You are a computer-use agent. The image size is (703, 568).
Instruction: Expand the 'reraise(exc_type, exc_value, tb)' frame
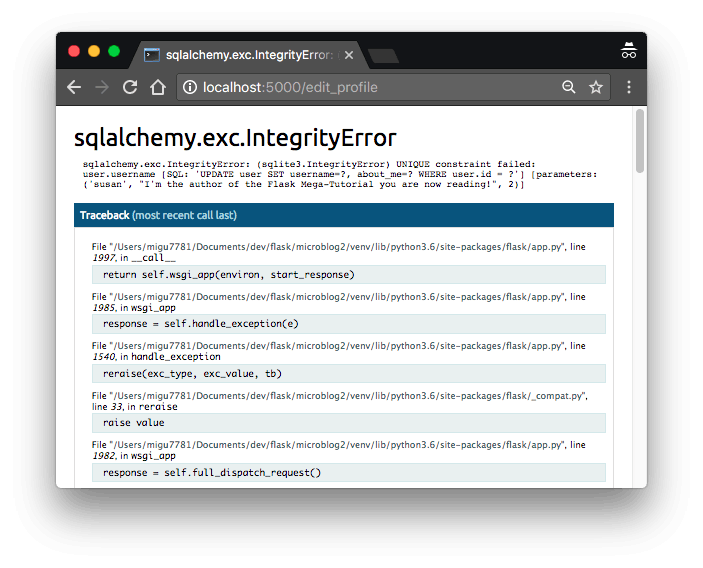(348, 374)
